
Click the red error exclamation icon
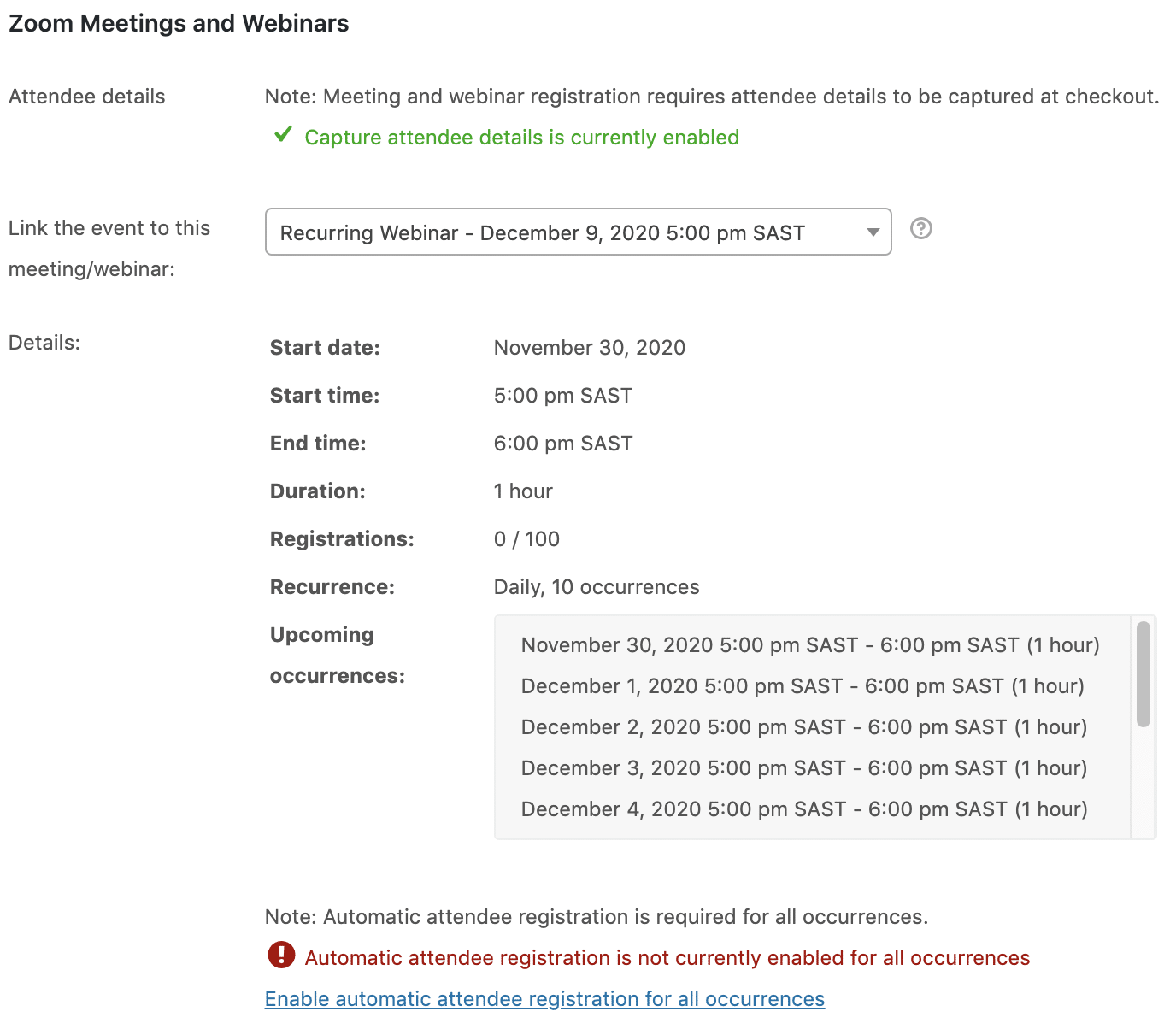coord(281,955)
